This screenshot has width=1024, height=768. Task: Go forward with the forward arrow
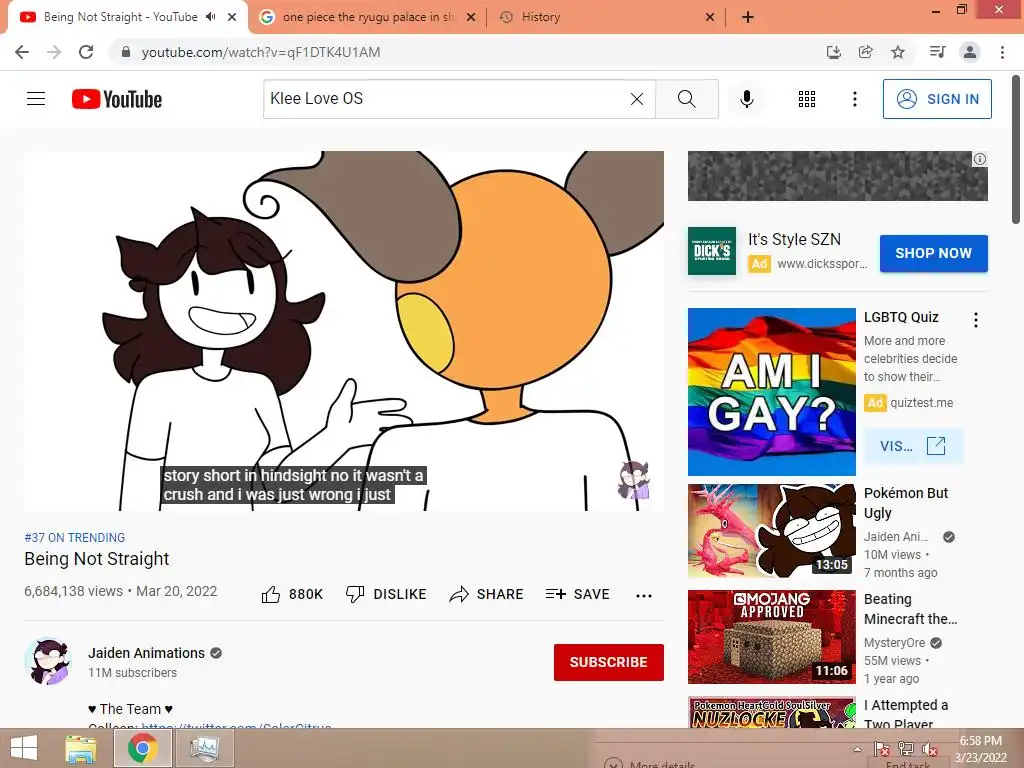(x=54, y=52)
